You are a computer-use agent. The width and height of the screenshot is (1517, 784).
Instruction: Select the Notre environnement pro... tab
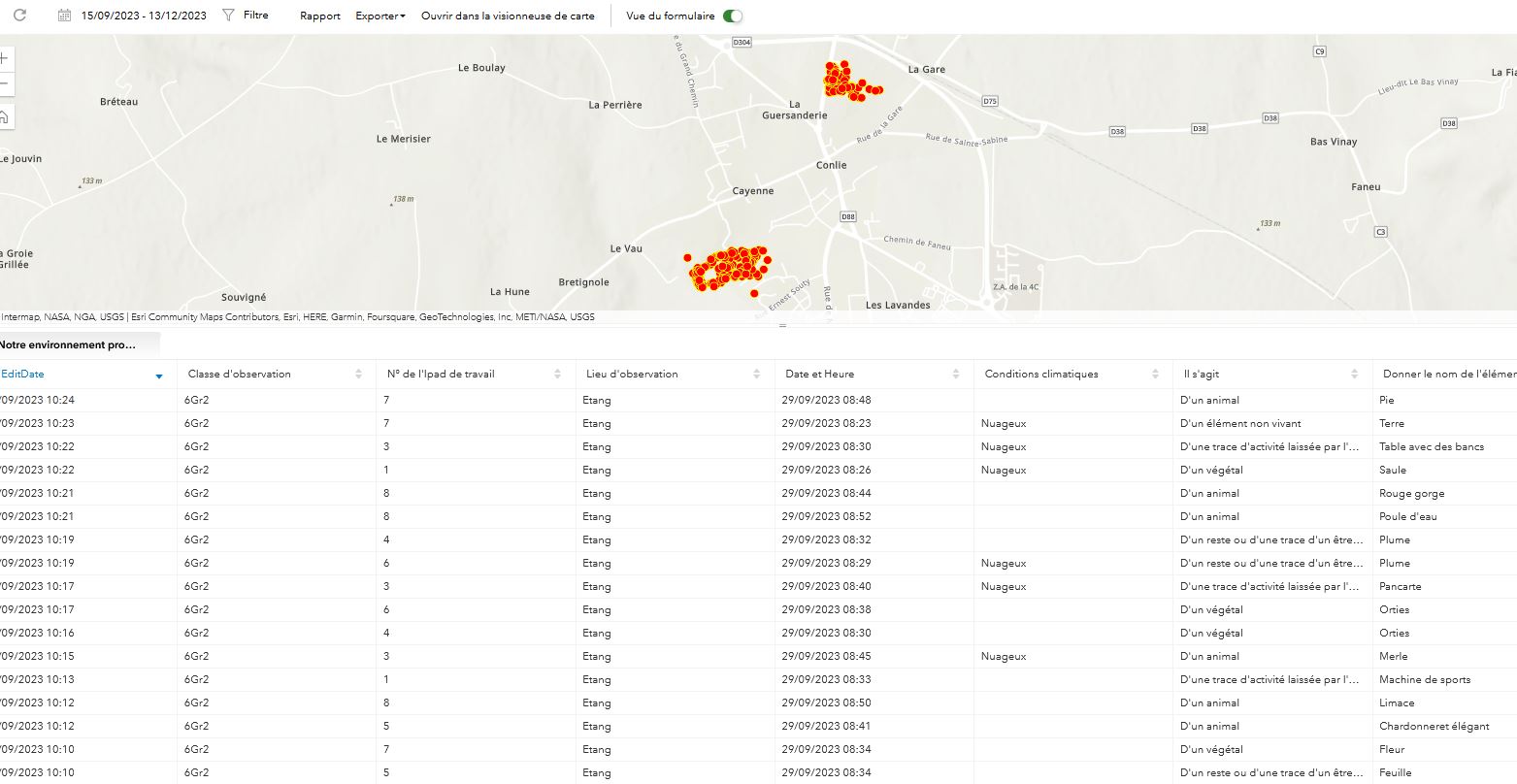[70, 344]
